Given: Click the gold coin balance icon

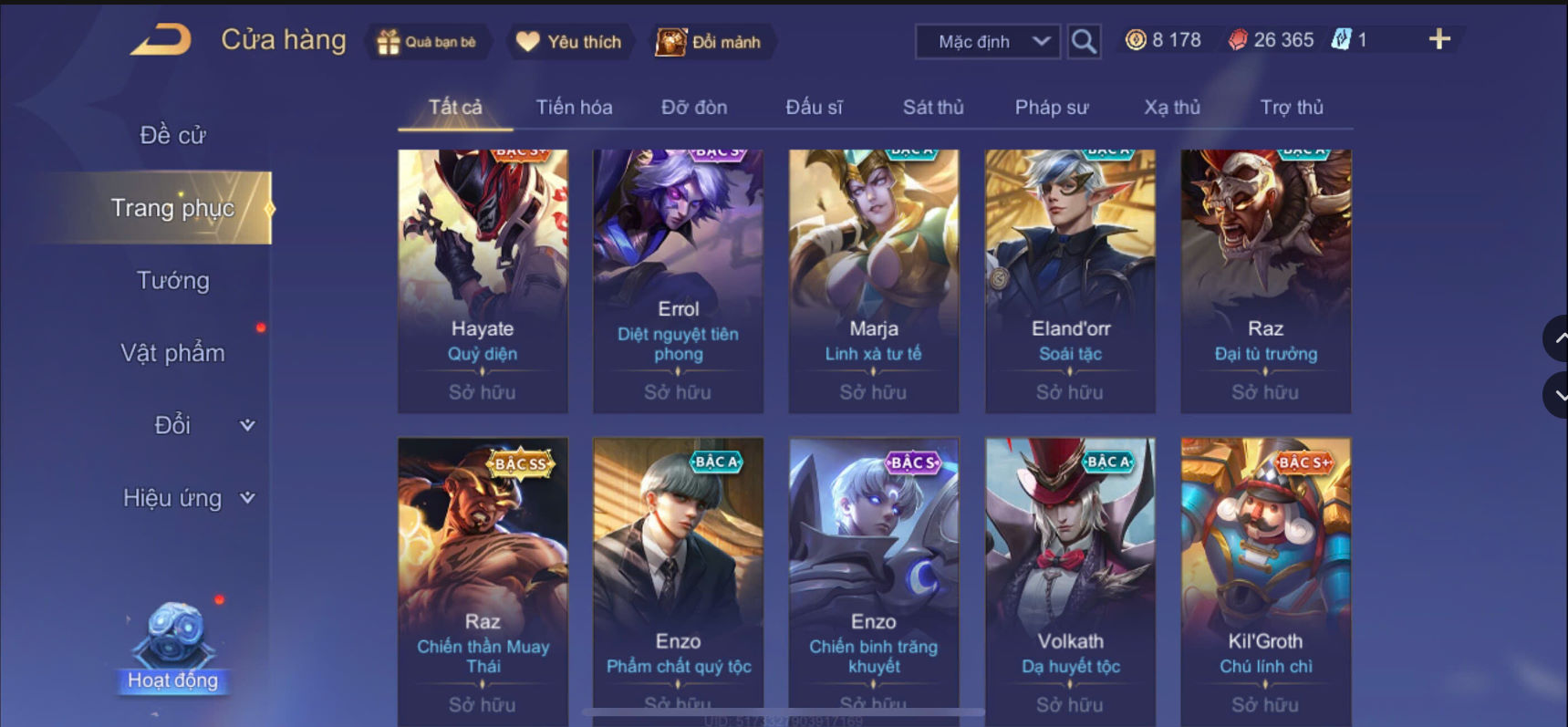Looking at the screenshot, I should 1135,40.
